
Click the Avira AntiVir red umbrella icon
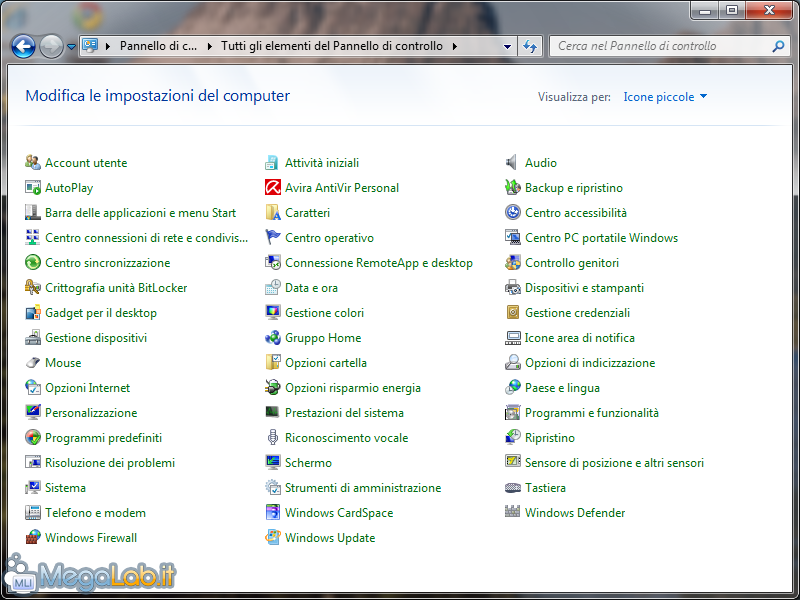pyautogui.click(x=273, y=188)
